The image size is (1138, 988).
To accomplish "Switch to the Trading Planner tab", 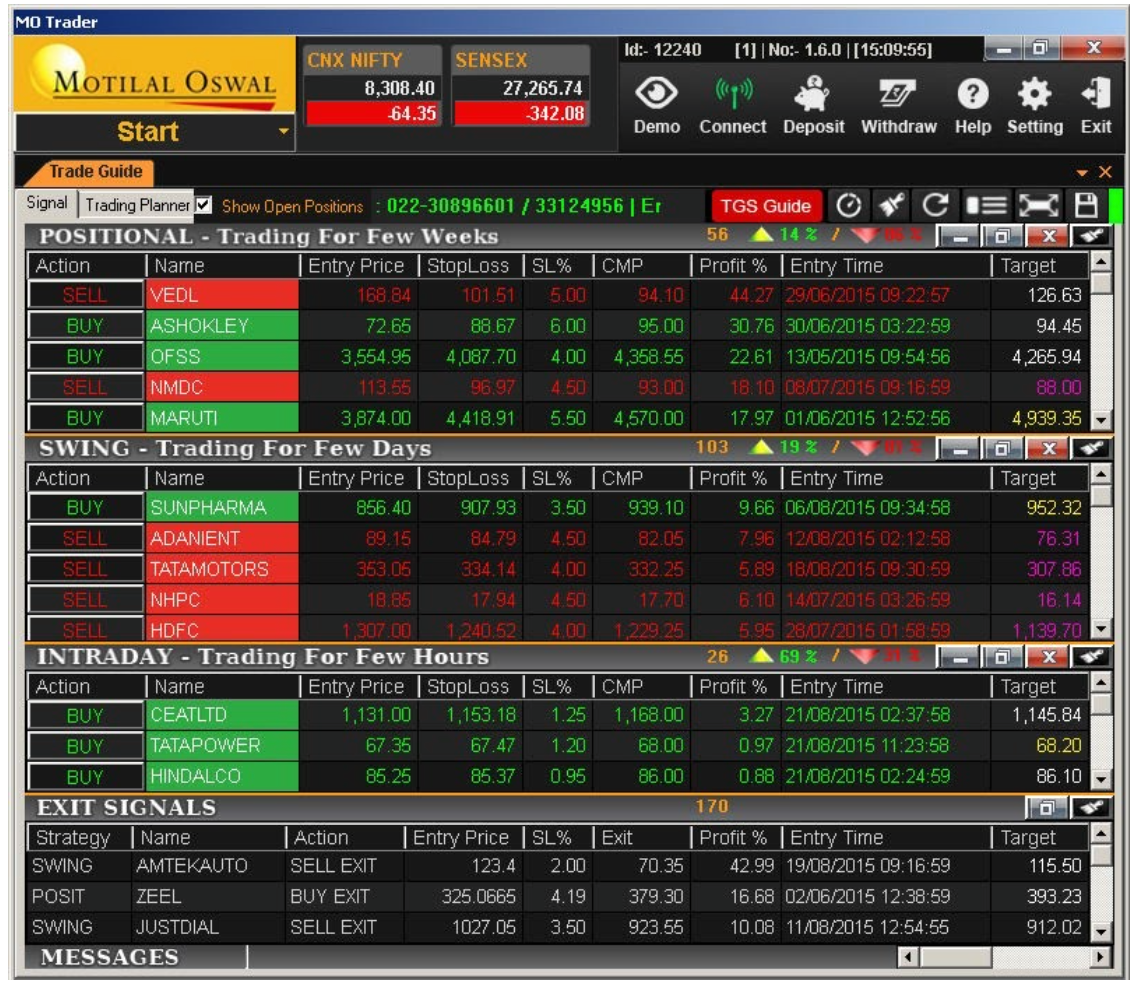I will 137,205.
